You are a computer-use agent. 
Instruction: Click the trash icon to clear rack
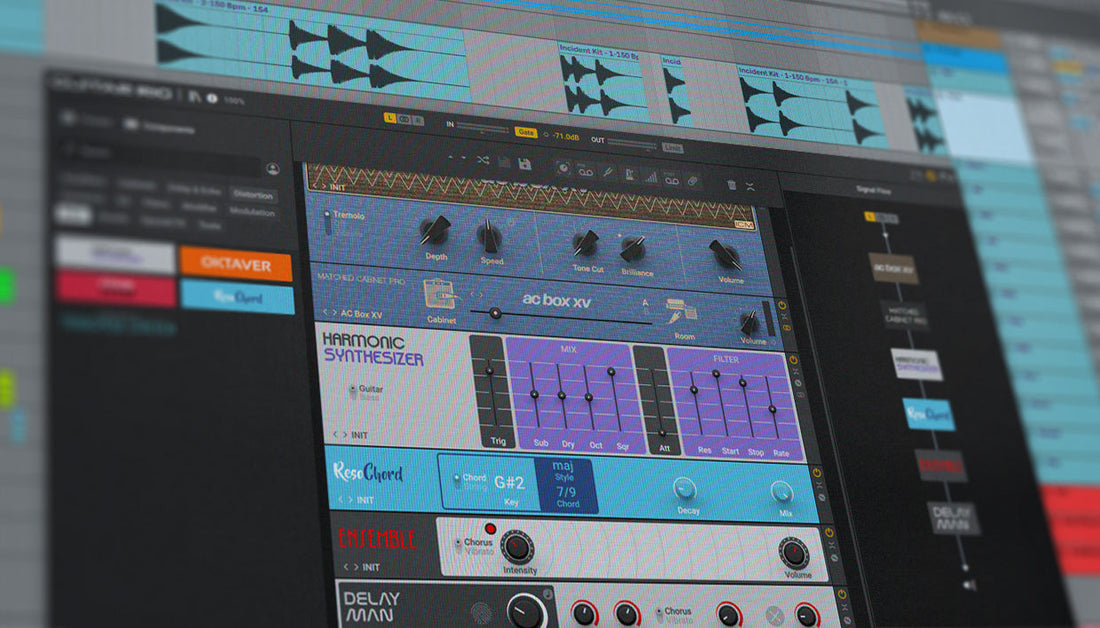[732, 185]
